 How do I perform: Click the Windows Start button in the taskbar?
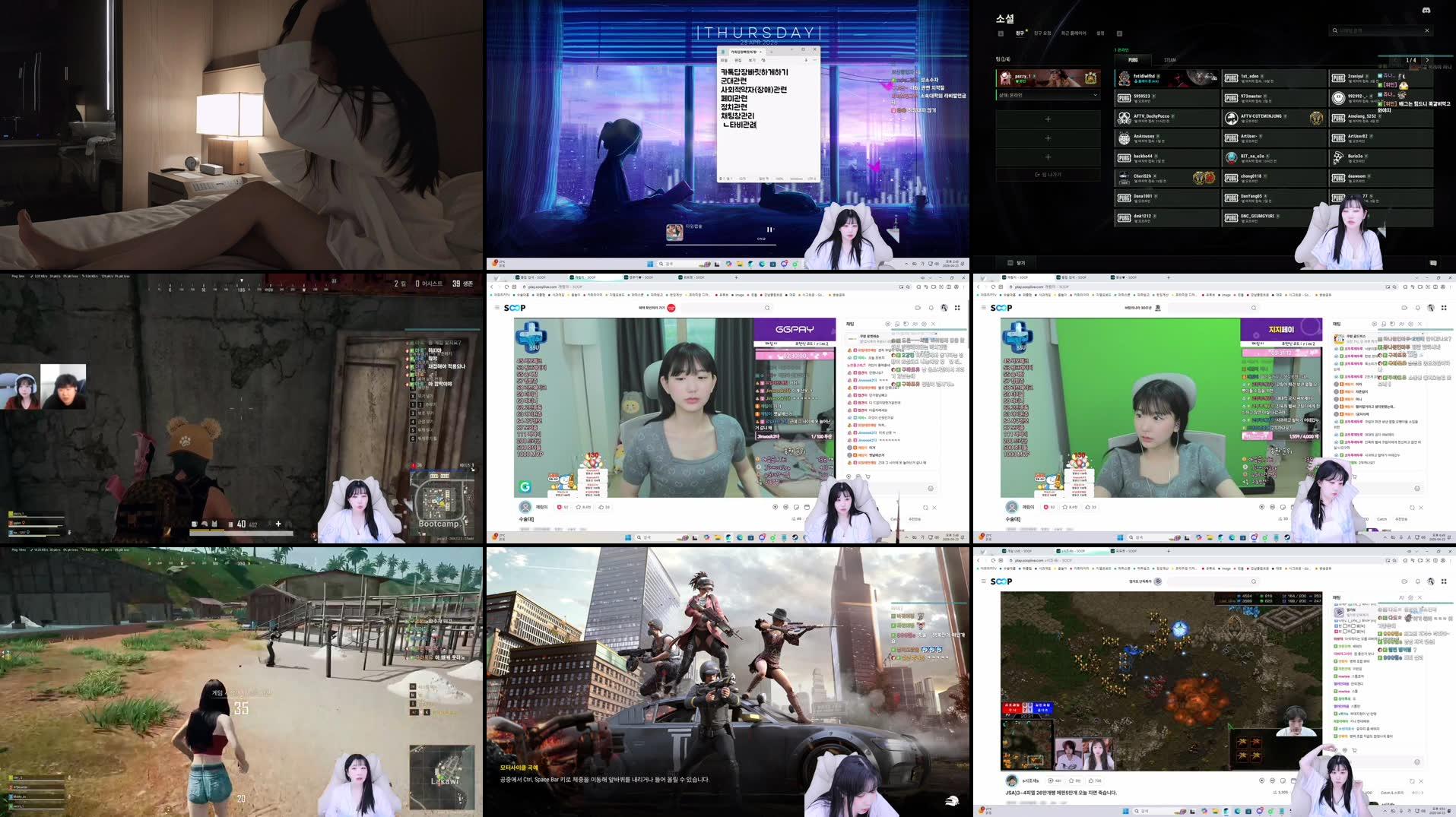pos(628,539)
